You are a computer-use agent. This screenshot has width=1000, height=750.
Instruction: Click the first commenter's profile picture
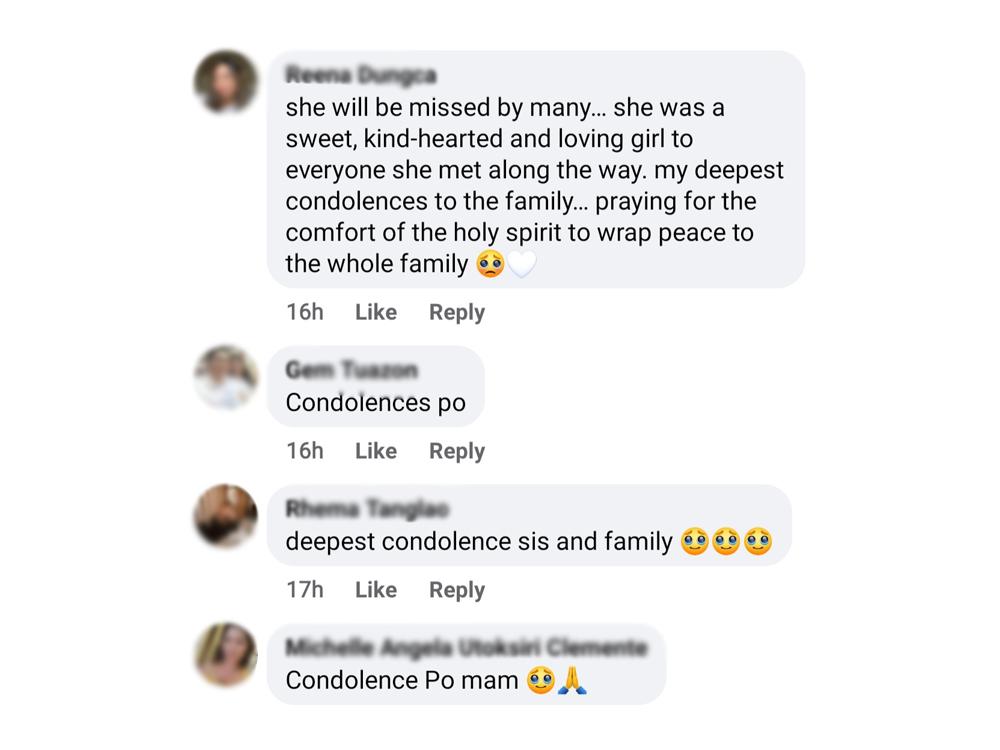click(x=226, y=82)
